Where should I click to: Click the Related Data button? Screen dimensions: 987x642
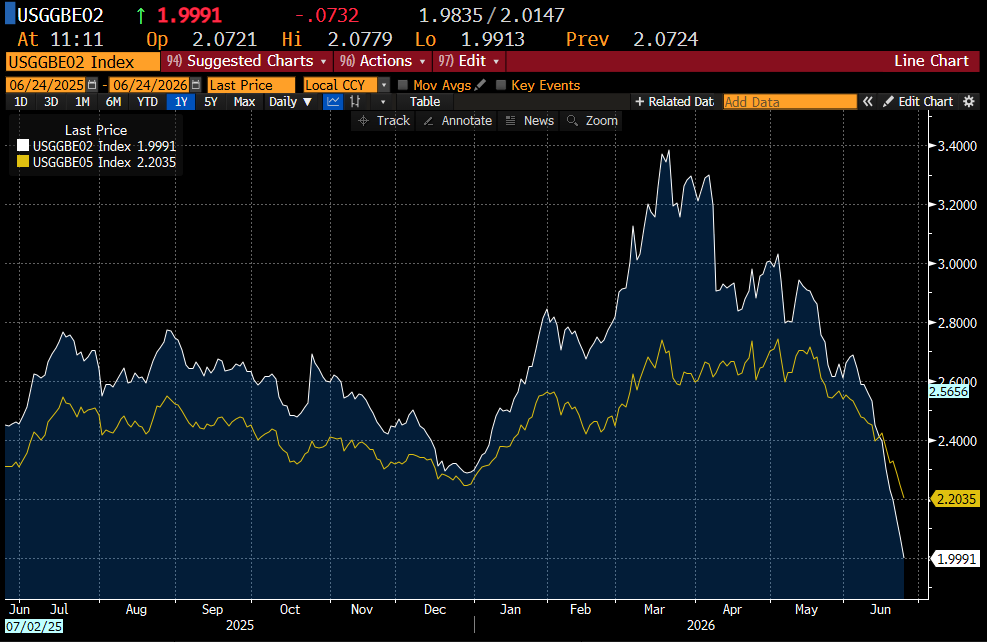[x=674, y=101]
